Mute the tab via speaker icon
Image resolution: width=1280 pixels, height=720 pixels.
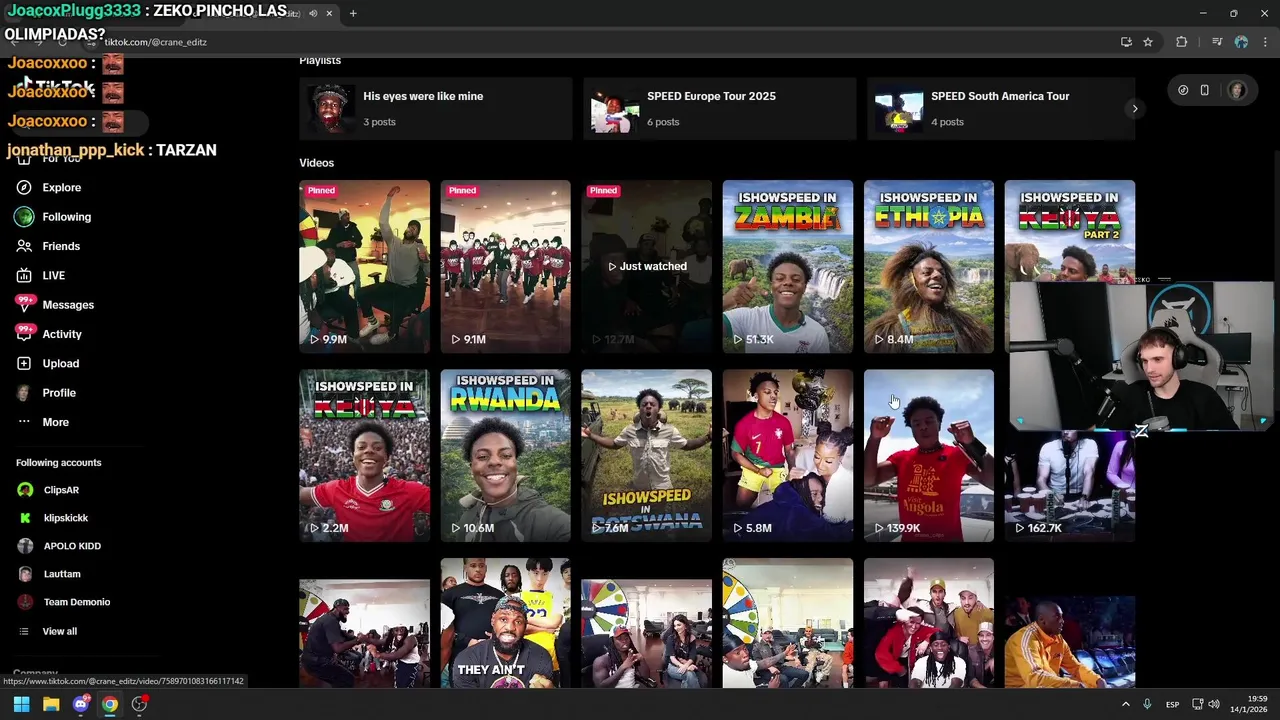313,13
